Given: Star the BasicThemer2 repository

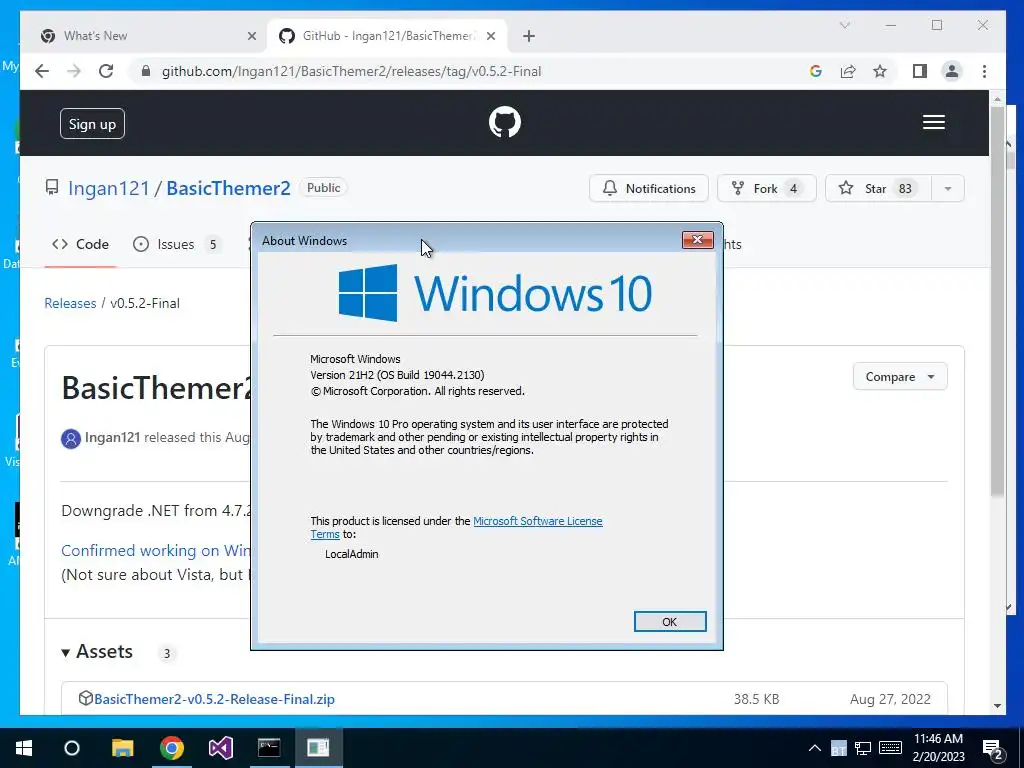Looking at the screenshot, I should pyautogui.click(x=878, y=189).
